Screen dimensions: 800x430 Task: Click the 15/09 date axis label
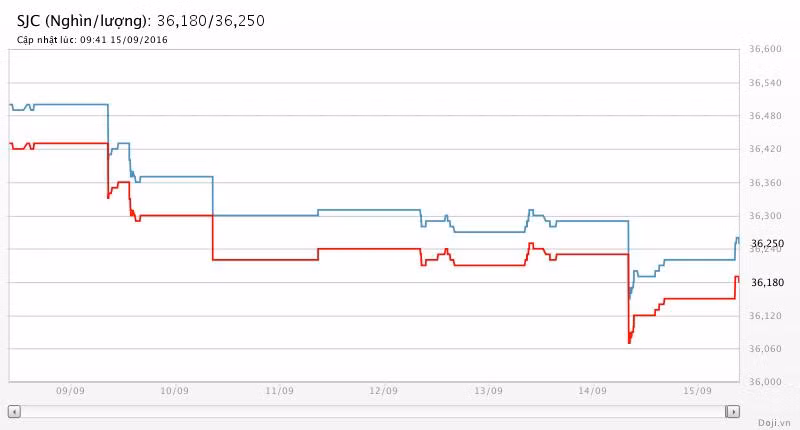pyautogui.click(x=697, y=391)
